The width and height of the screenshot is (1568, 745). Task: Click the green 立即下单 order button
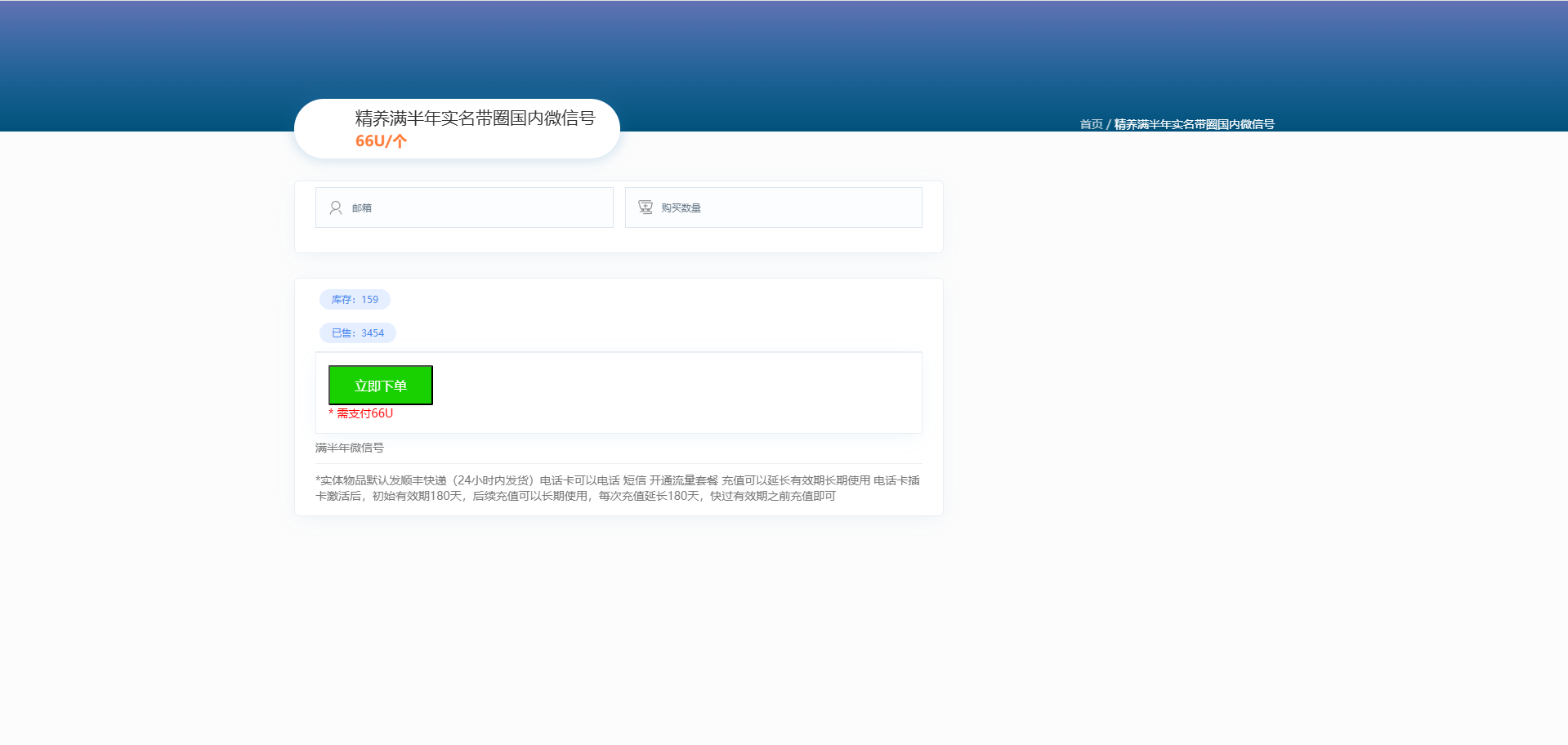click(381, 385)
